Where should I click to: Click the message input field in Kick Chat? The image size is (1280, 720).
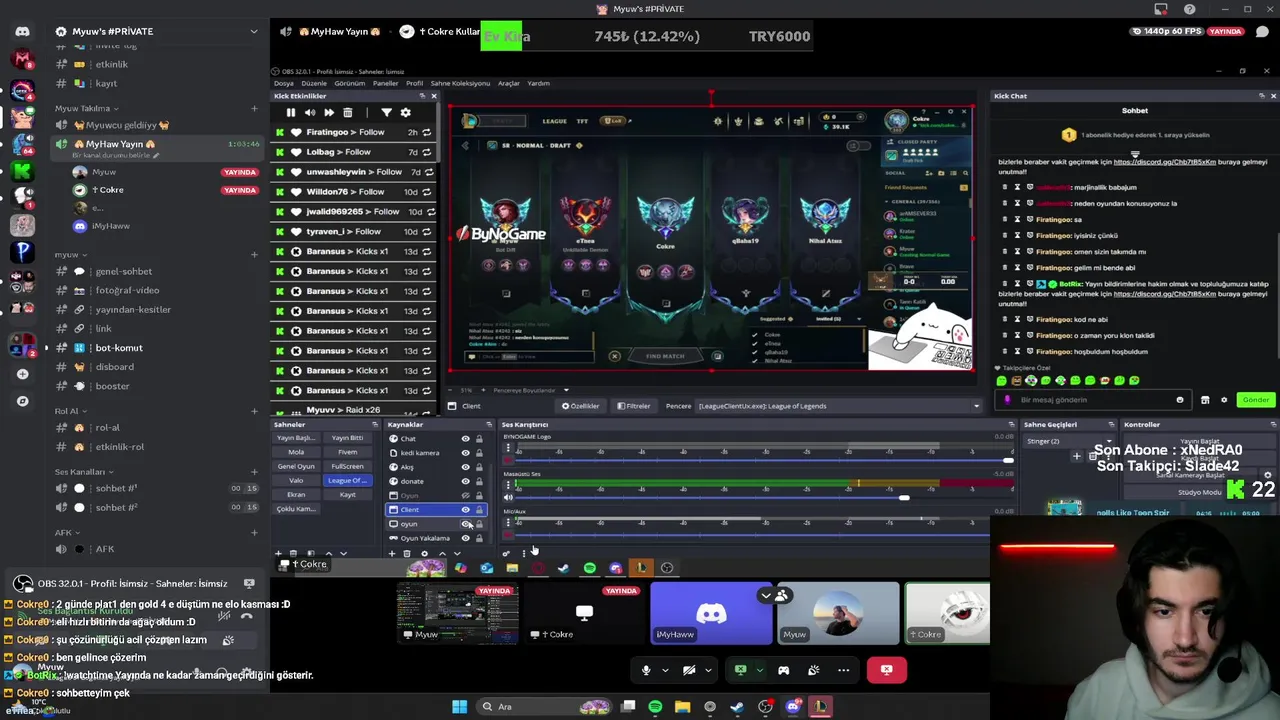[1091, 400]
